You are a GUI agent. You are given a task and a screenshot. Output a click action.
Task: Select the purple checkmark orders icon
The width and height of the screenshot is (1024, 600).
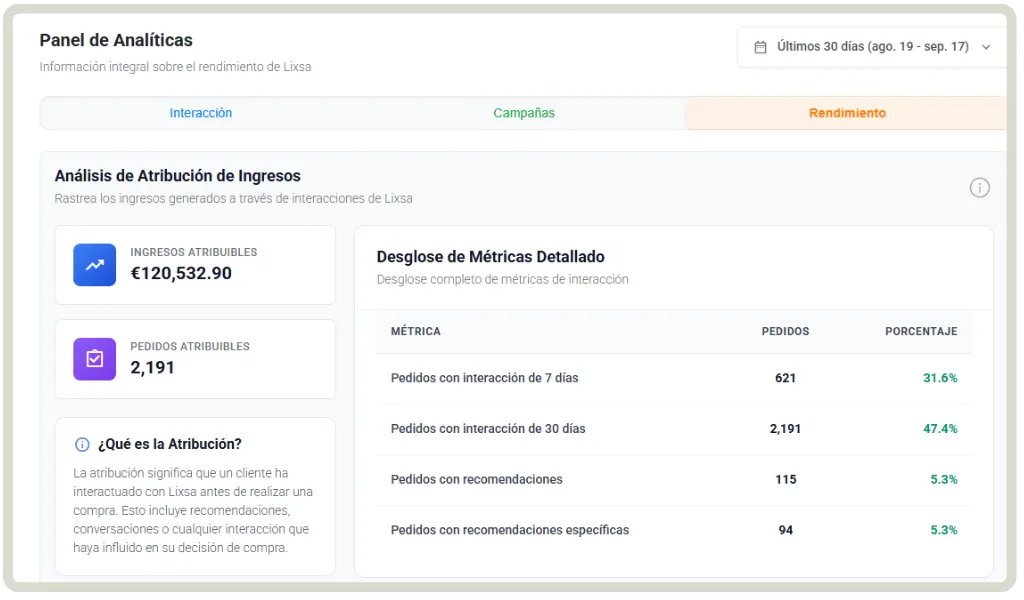[93, 359]
